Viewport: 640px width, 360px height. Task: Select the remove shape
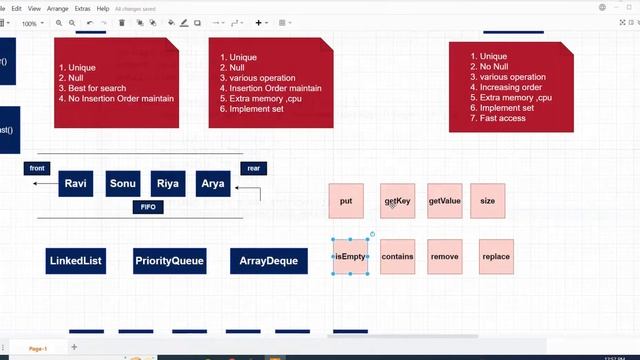(445, 256)
